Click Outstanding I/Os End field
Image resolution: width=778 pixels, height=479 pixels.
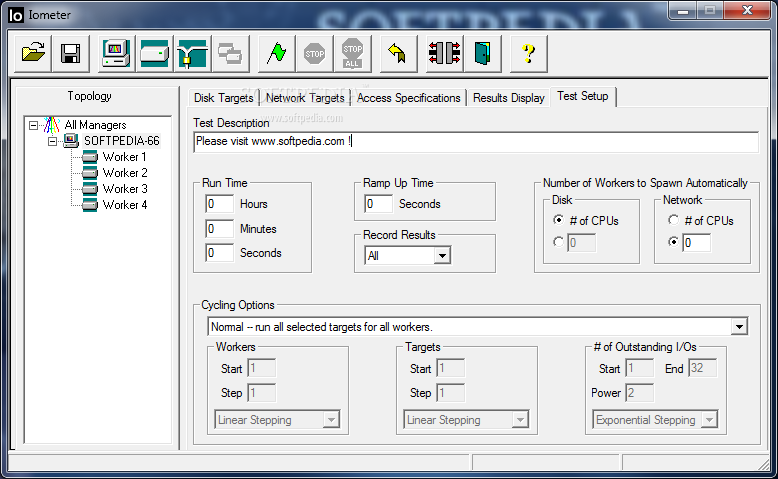click(702, 368)
